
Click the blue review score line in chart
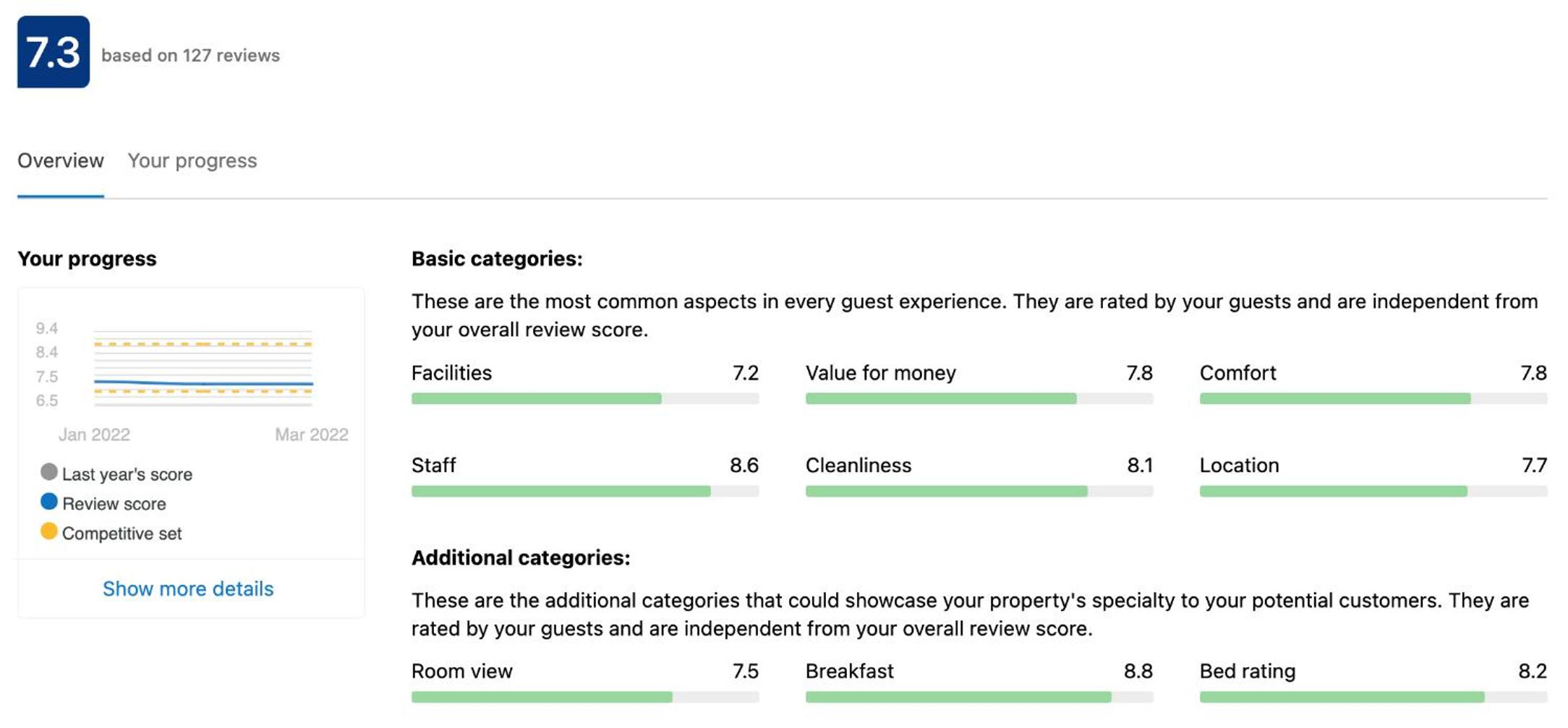(203, 383)
